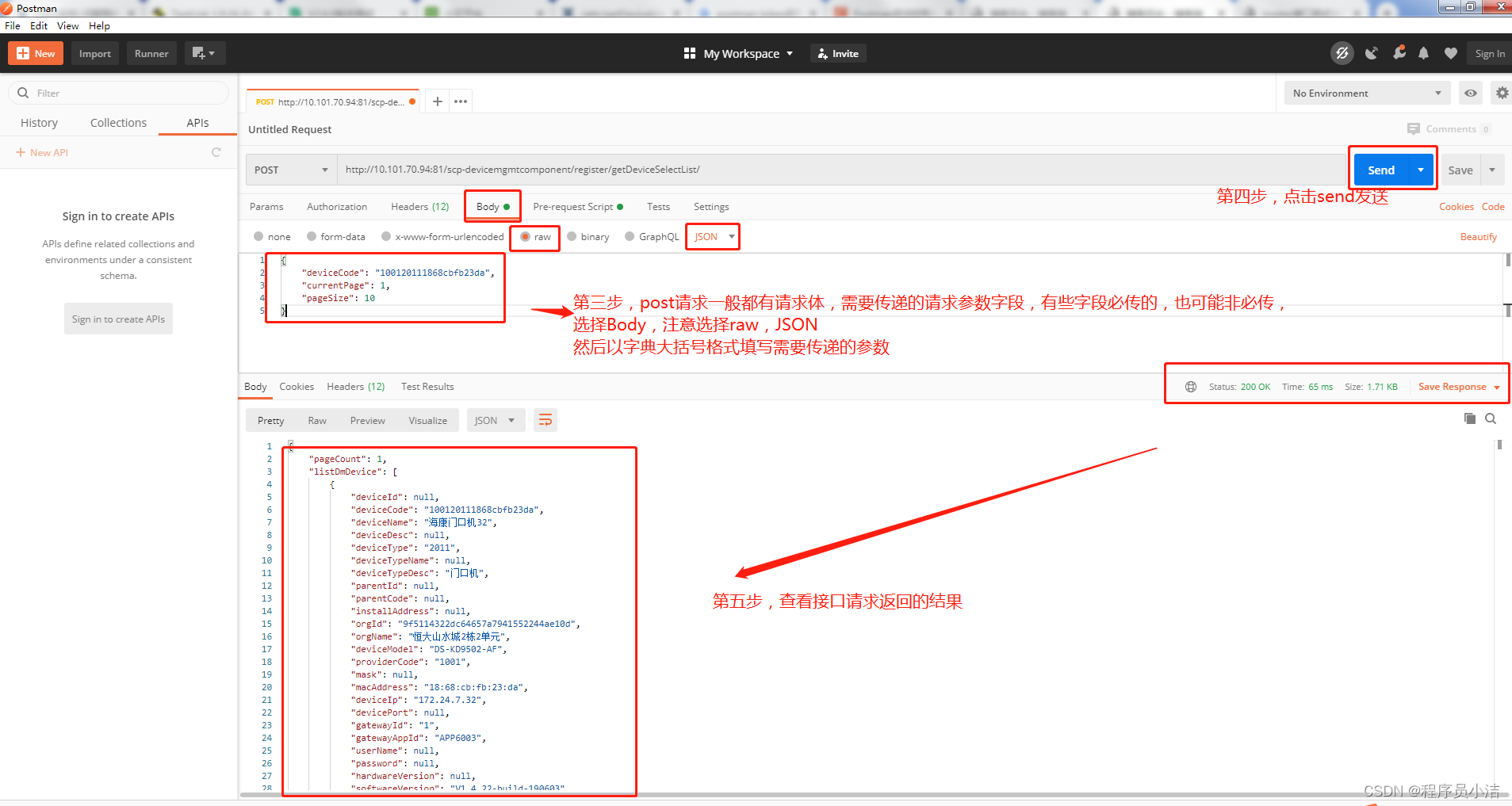Image resolution: width=1512 pixels, height=806 pixels.
Task: Expand My Workspace switcher
Action: tap(738, 53)
